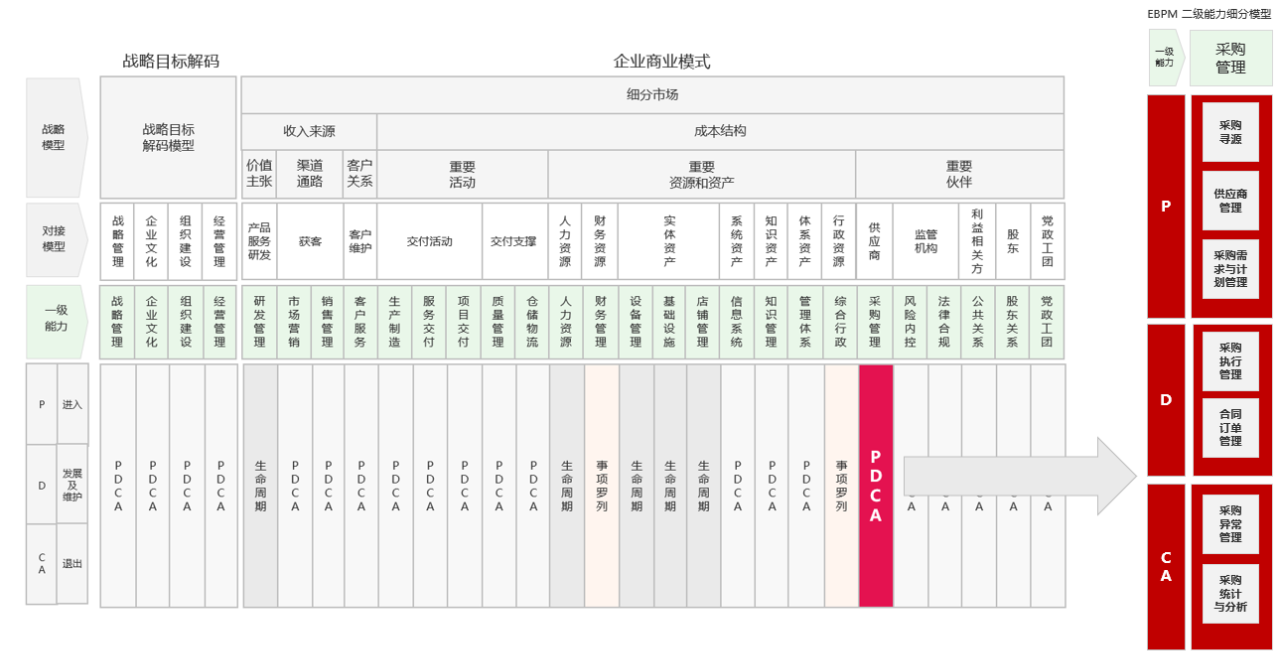Click the 财务资源 cell
The height and width of the screenshot is (654, 1280).
tap(600, 241)
